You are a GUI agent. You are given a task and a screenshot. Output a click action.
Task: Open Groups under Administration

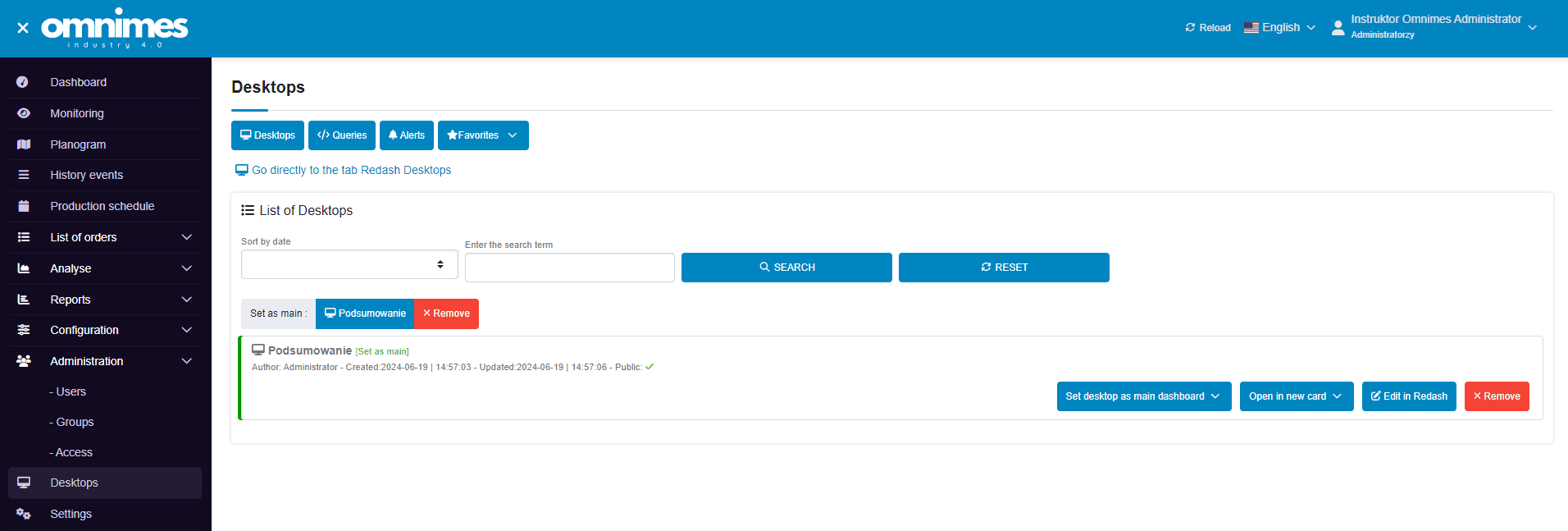click(72, 422)
